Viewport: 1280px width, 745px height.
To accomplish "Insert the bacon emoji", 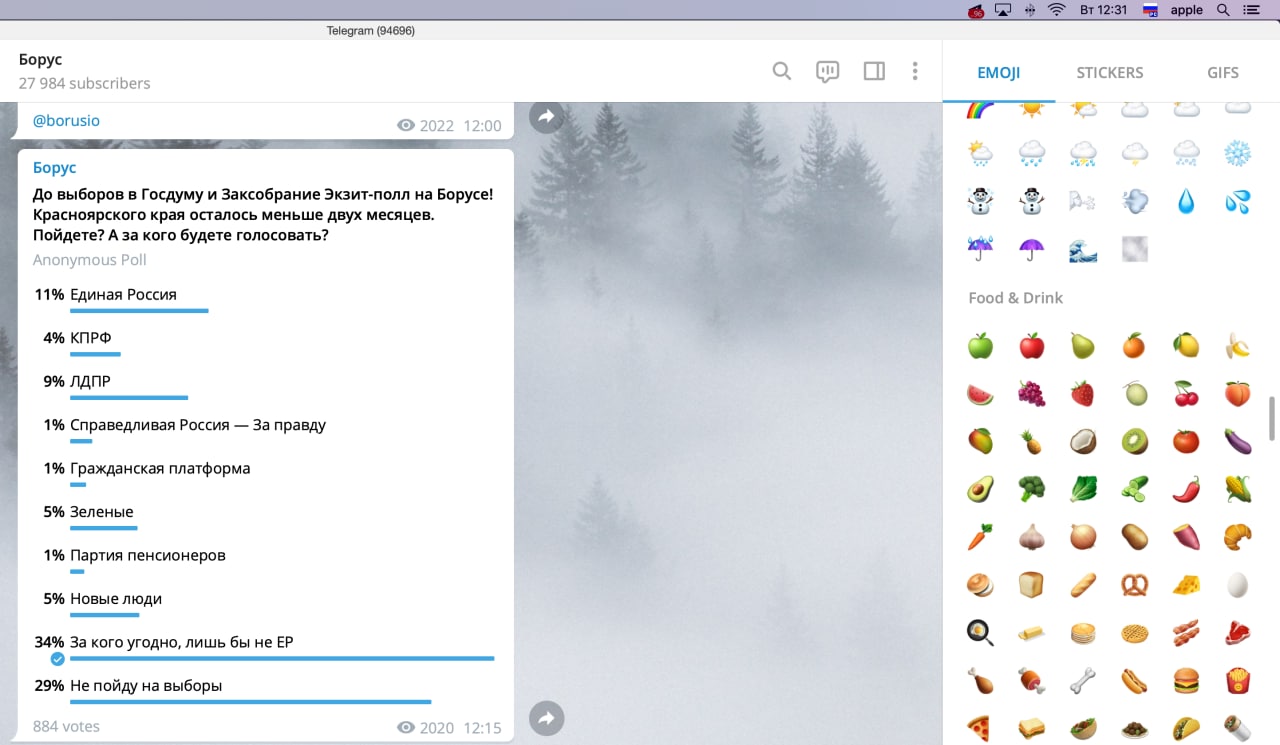I will (1186, 632).
